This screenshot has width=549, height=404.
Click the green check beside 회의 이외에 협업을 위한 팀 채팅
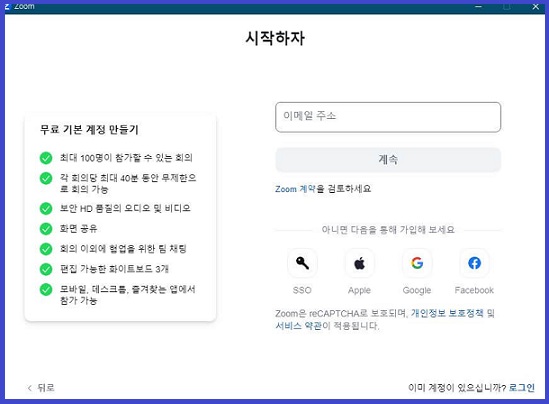(46, 249)
